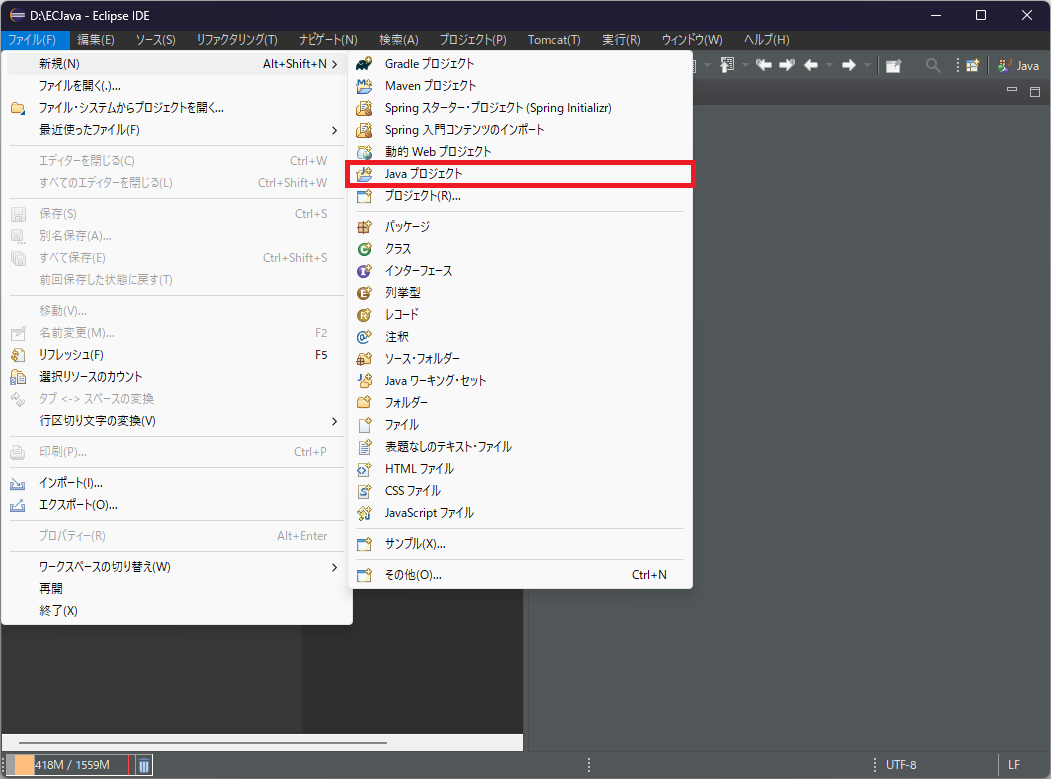Viewport: 1051px width, 779px height.
Task: Open the インポート(I)... dialog
Action: [x=177, y=483]
